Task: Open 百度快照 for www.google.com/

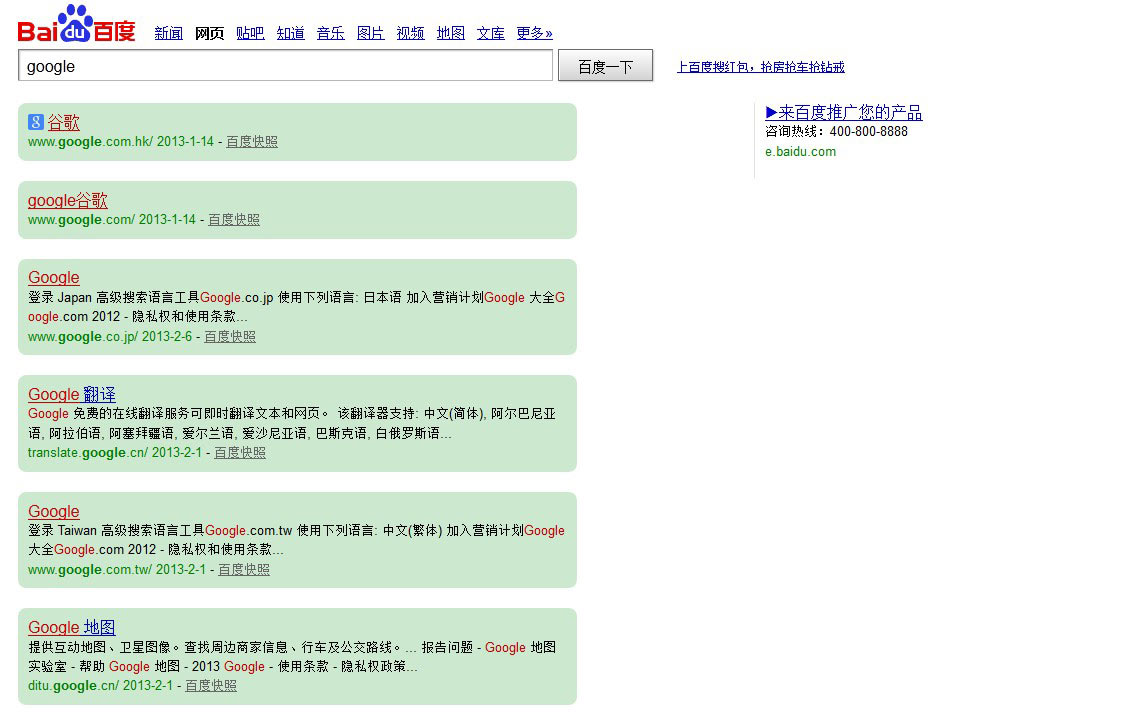Action: (234, 220)
